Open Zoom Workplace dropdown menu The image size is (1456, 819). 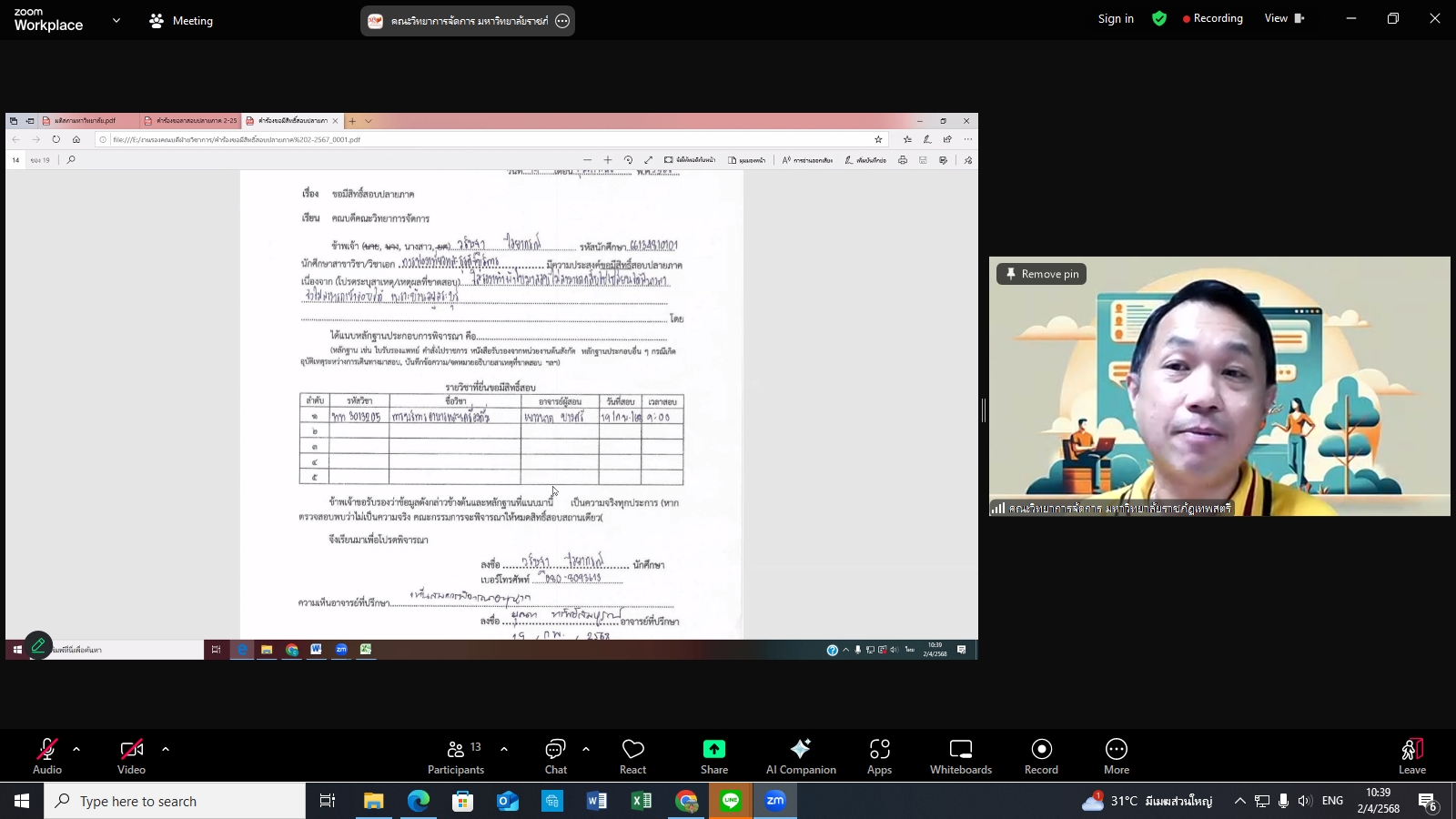click(116, 20)
